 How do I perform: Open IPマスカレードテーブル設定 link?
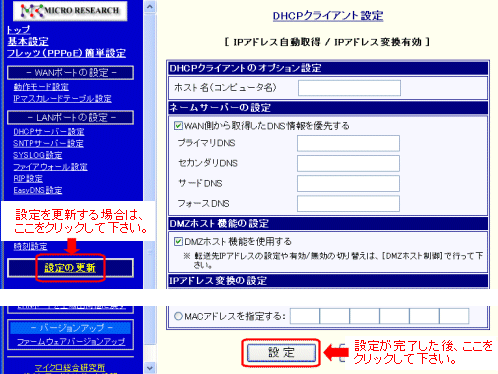62,98
